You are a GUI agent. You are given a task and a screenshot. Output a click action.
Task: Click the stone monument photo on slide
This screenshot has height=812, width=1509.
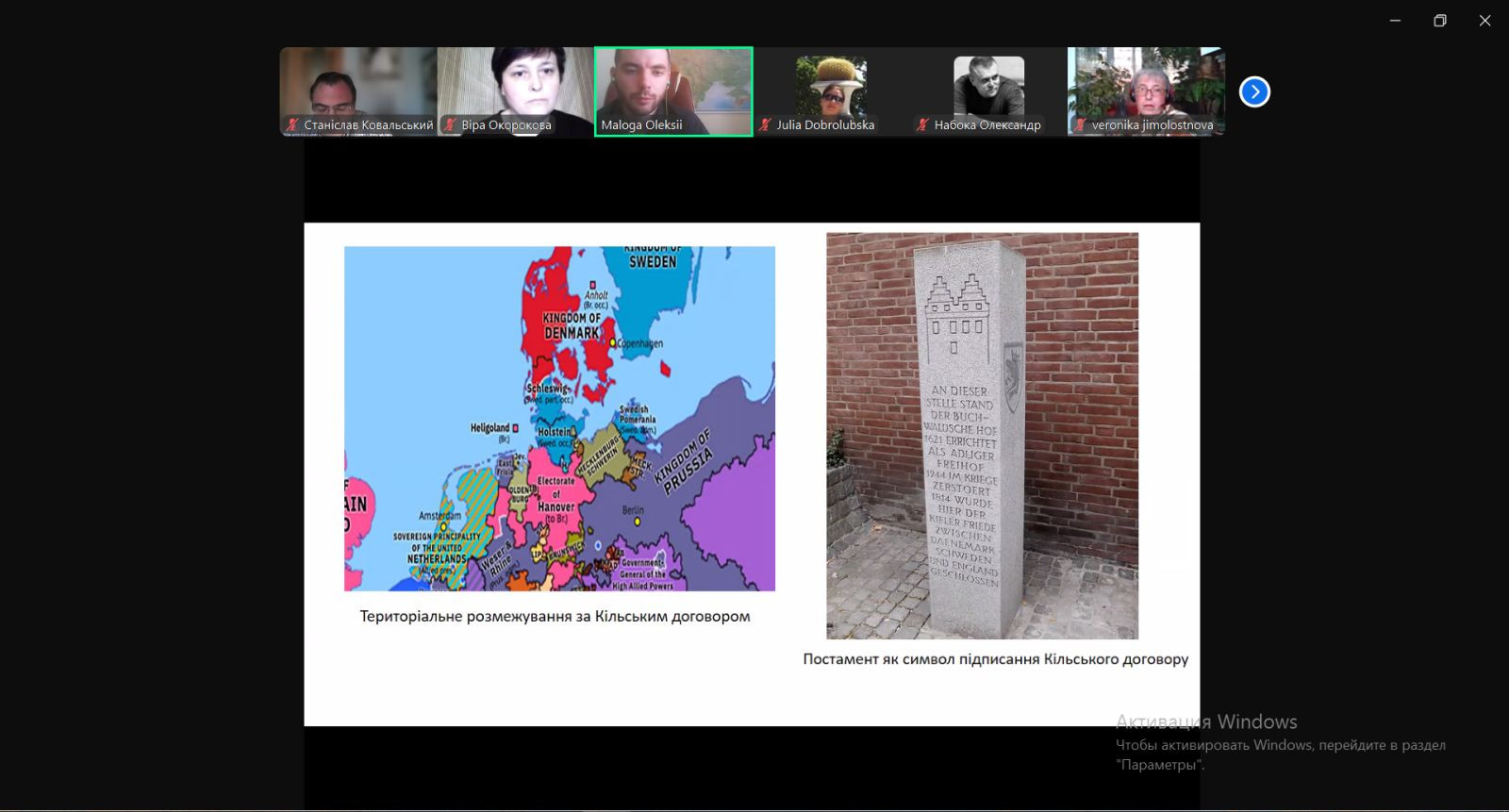coord(982,436)
